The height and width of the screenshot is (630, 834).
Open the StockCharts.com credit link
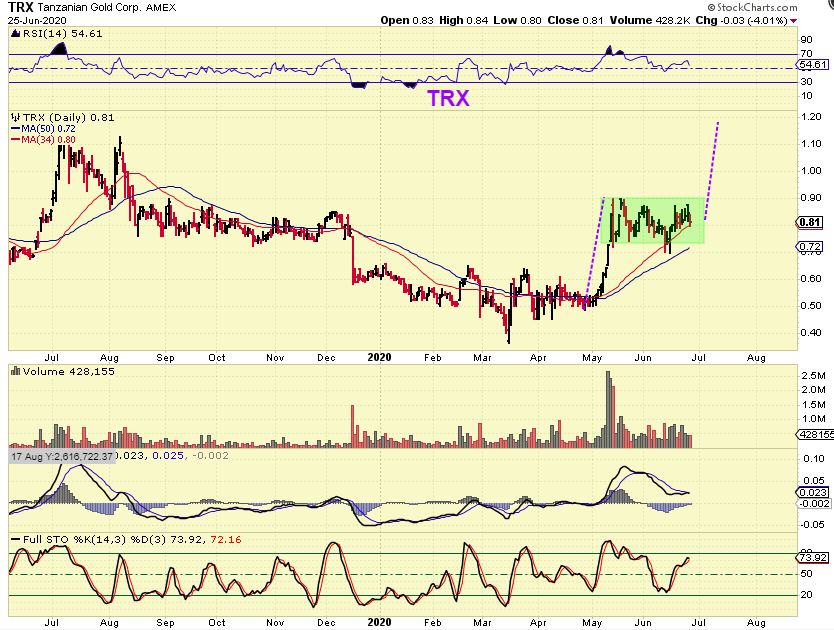coord(753,7)
